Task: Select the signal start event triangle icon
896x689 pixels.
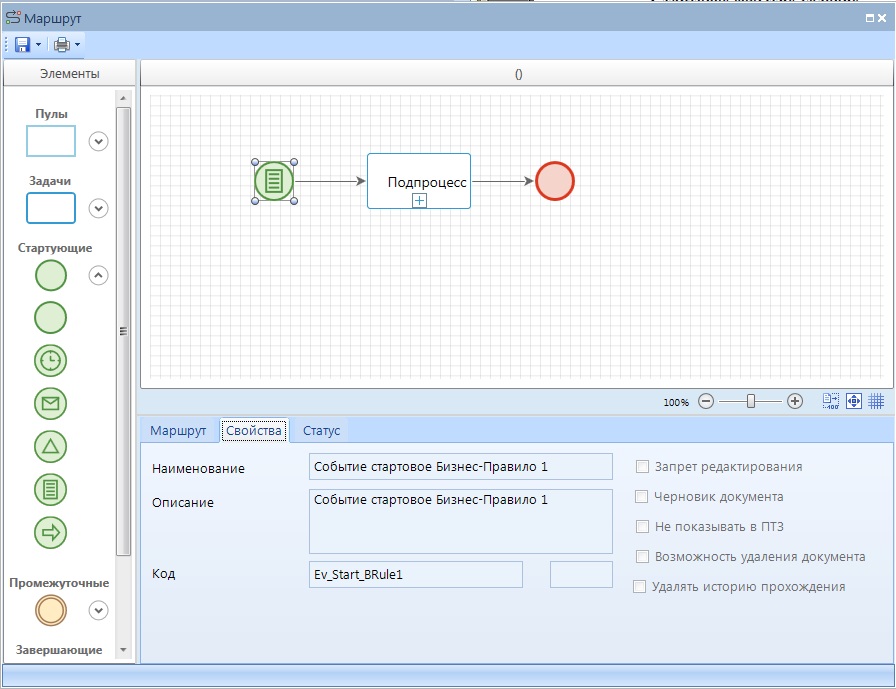Action: (51, 447)
